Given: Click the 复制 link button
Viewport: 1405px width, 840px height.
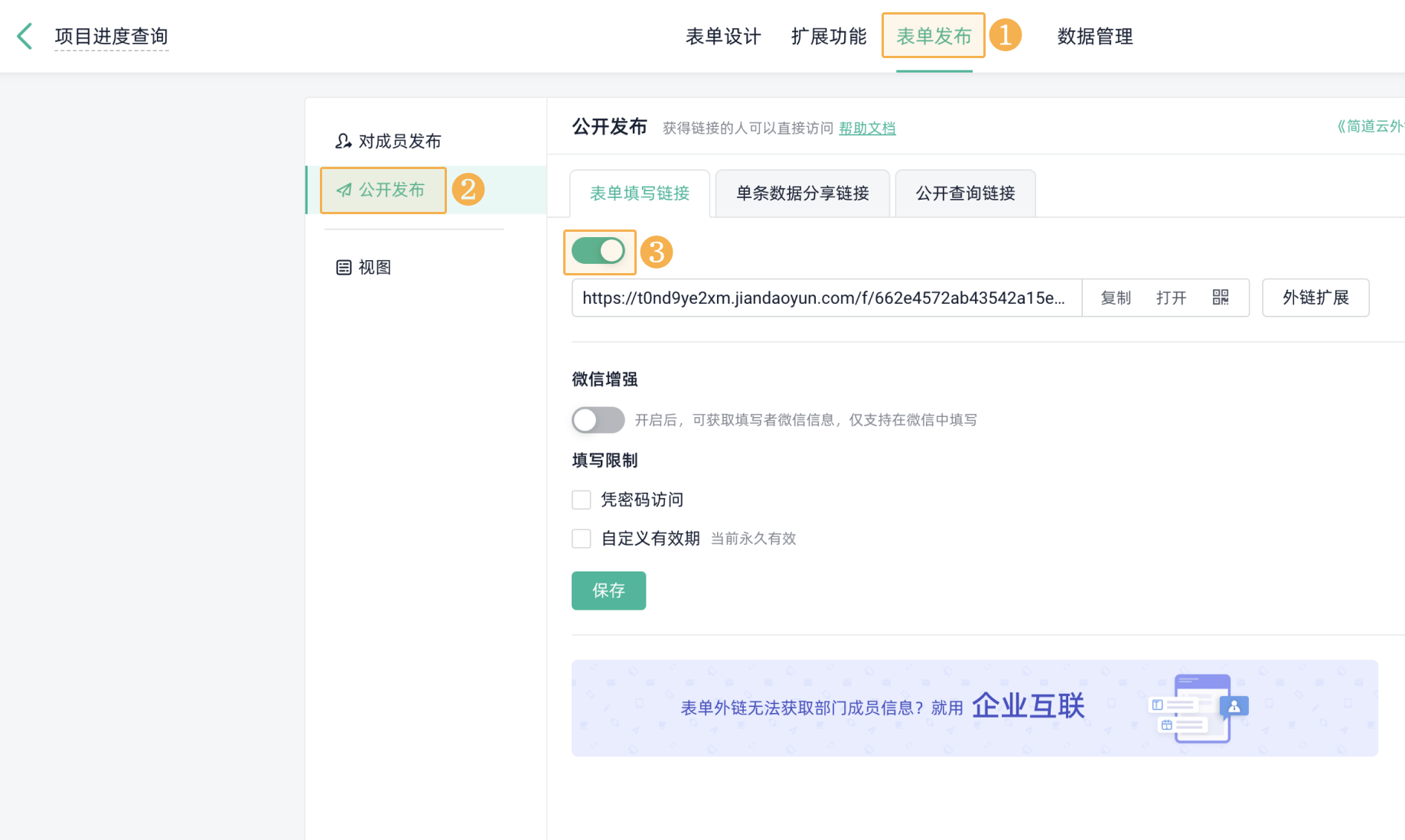Looking at the screenshot, I should click(x=1116, y=298).
